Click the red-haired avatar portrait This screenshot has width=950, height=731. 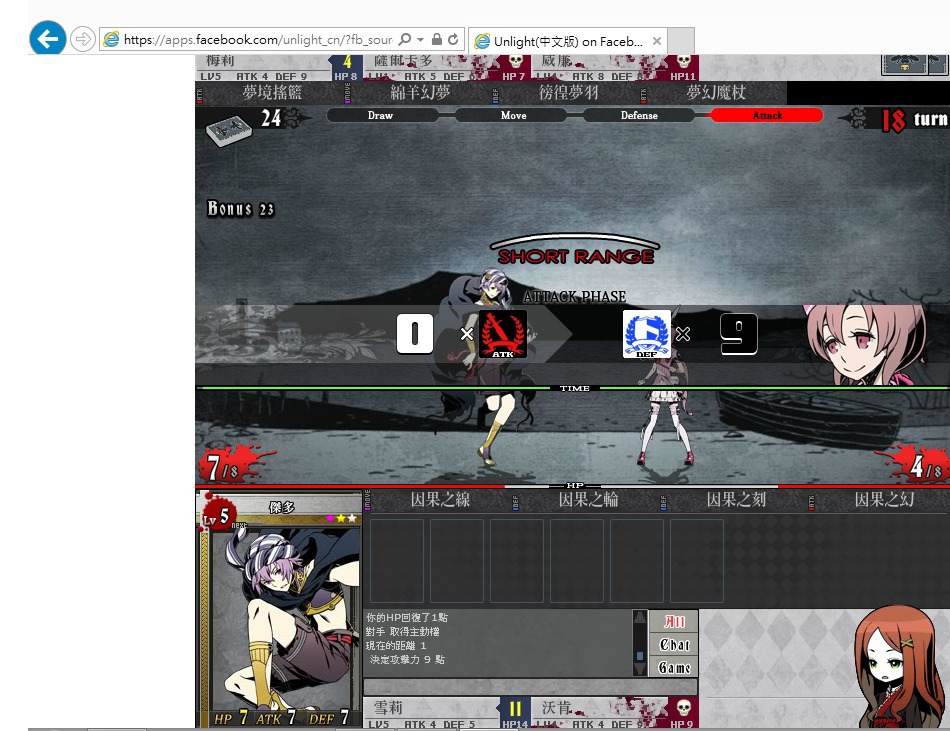point(899,667)
